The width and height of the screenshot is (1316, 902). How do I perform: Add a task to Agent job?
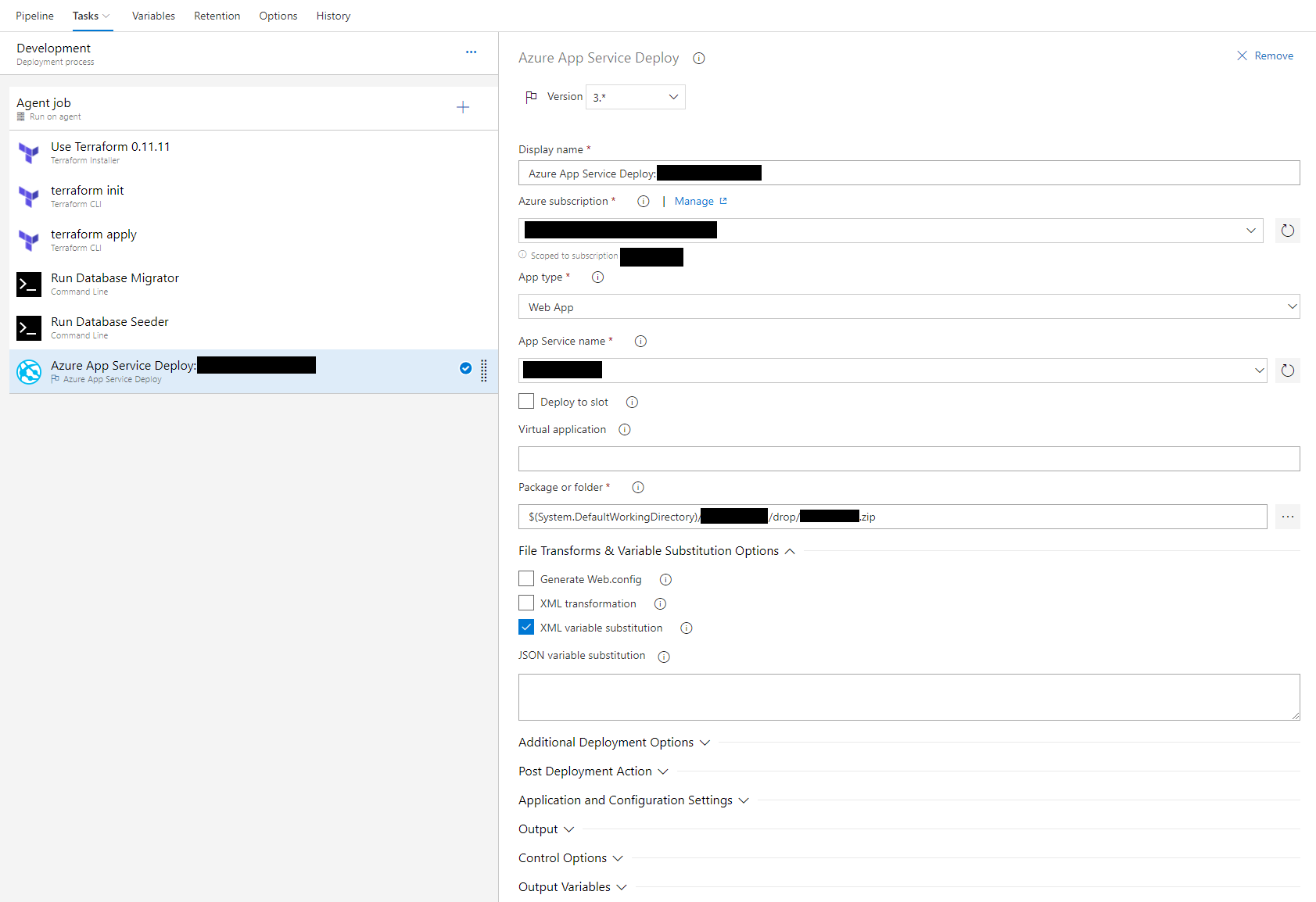pyautogui.click(x=463, y=107)
